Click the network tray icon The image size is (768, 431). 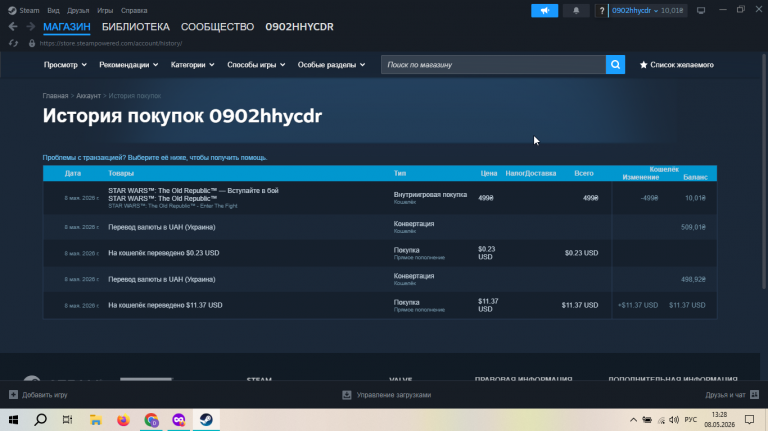point(661,420)
